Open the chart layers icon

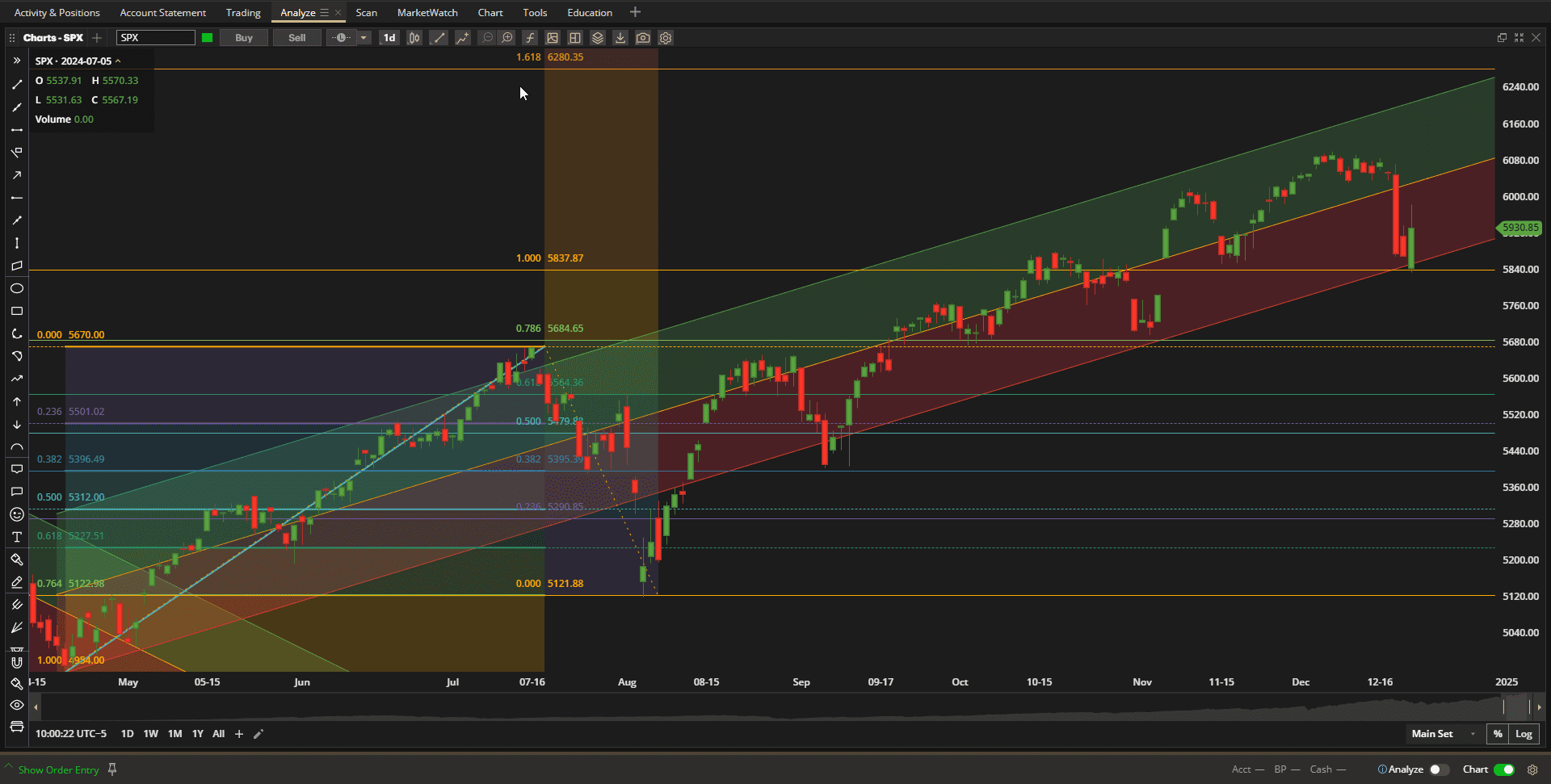point(598,38)
